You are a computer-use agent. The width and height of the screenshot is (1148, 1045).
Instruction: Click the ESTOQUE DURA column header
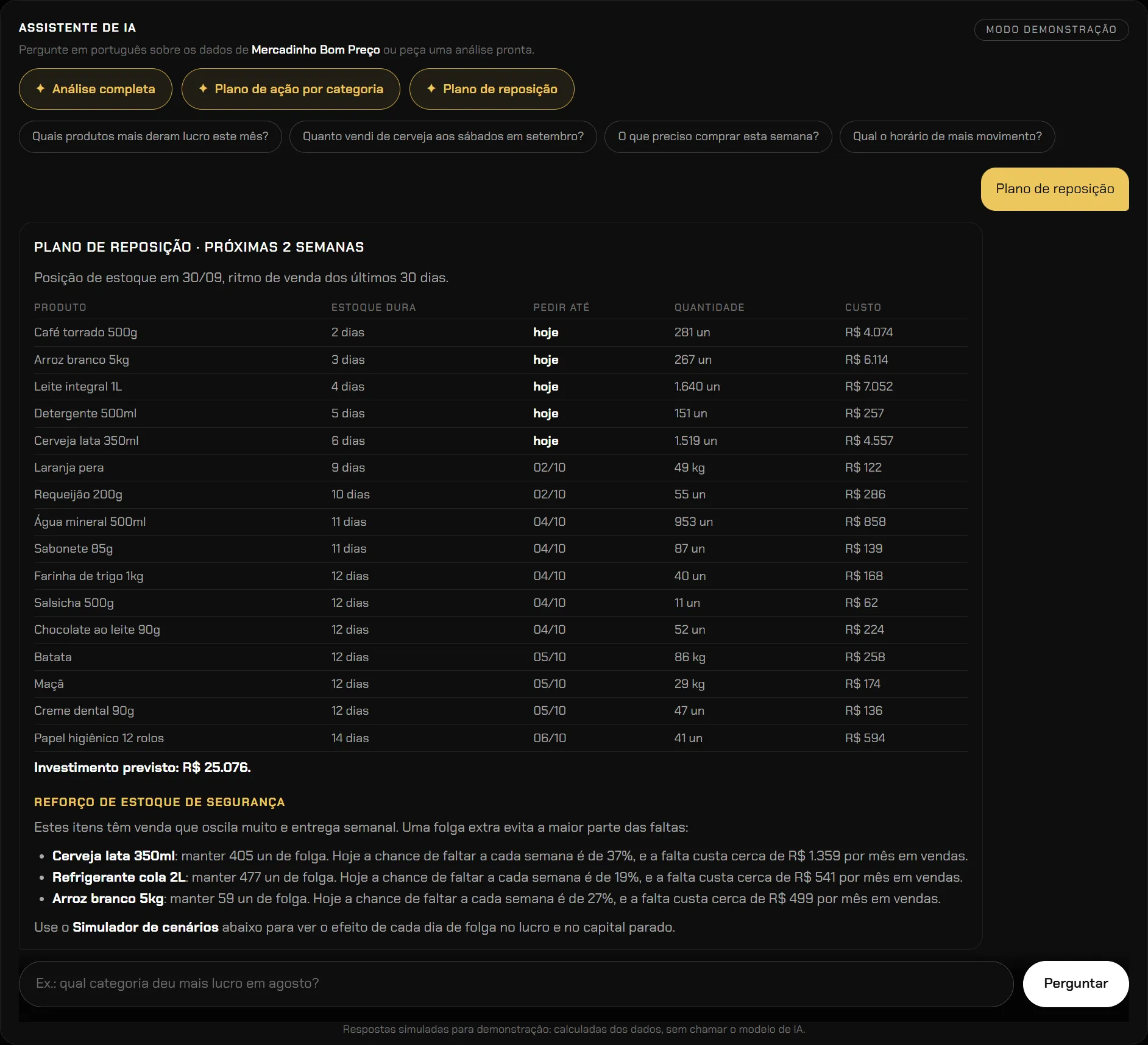coord(374,307)
